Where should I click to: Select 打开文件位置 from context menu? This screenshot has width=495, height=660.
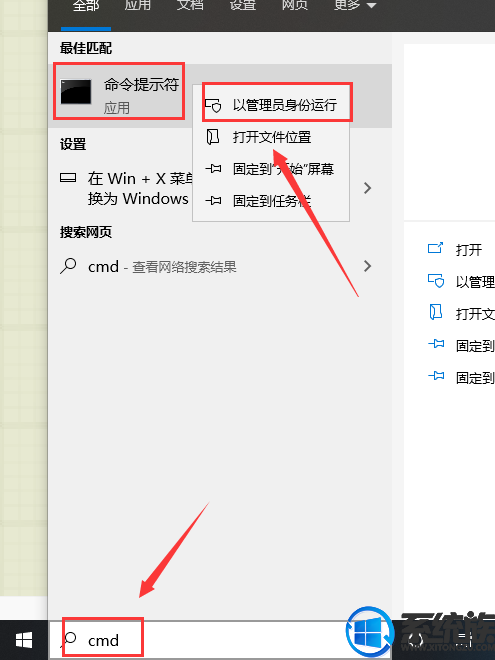click(x=271, y=137)
